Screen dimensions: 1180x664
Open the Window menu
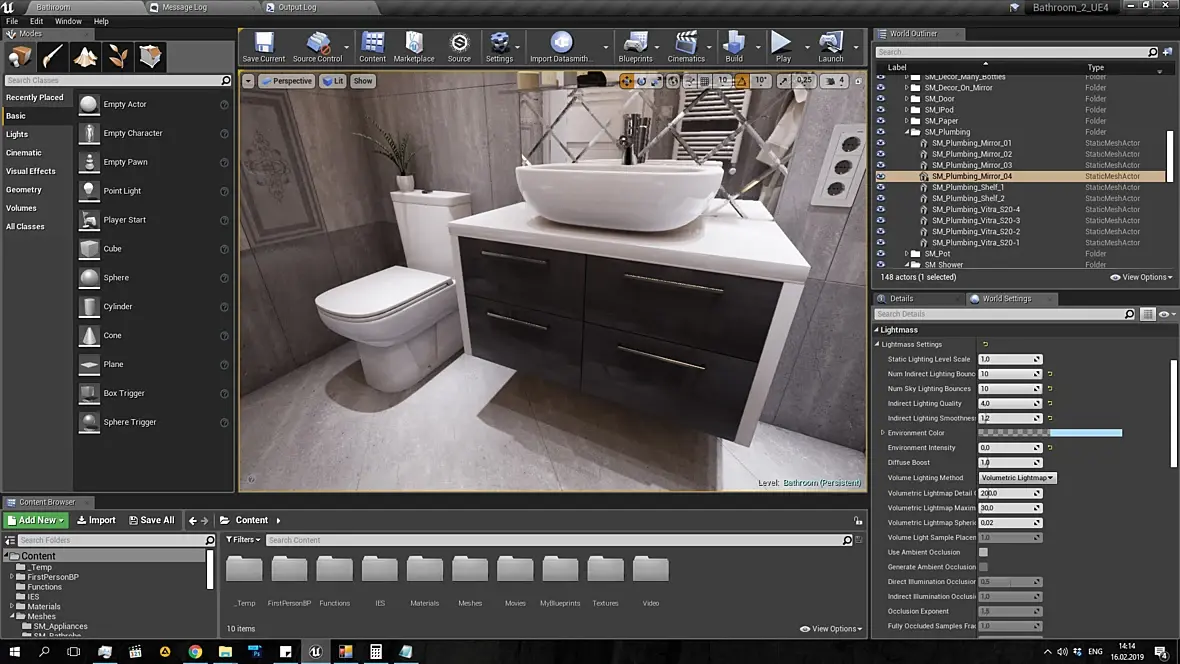[x=68, y=21]
